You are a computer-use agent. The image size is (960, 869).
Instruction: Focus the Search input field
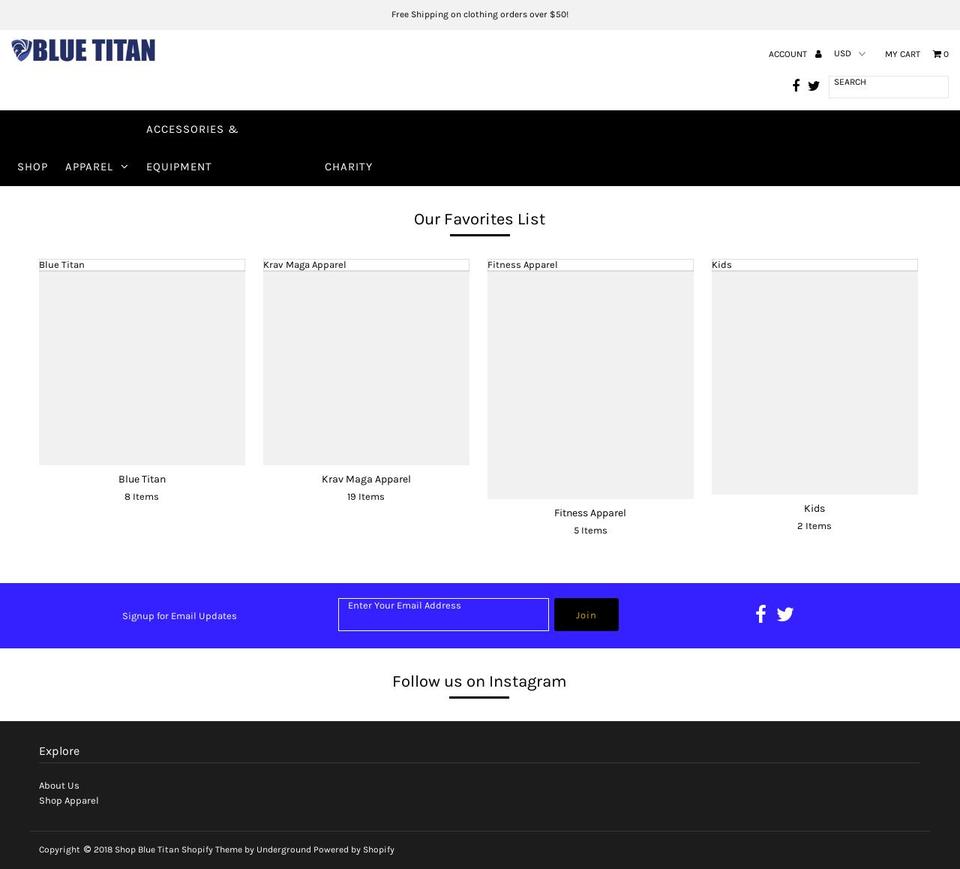[888, 86]
